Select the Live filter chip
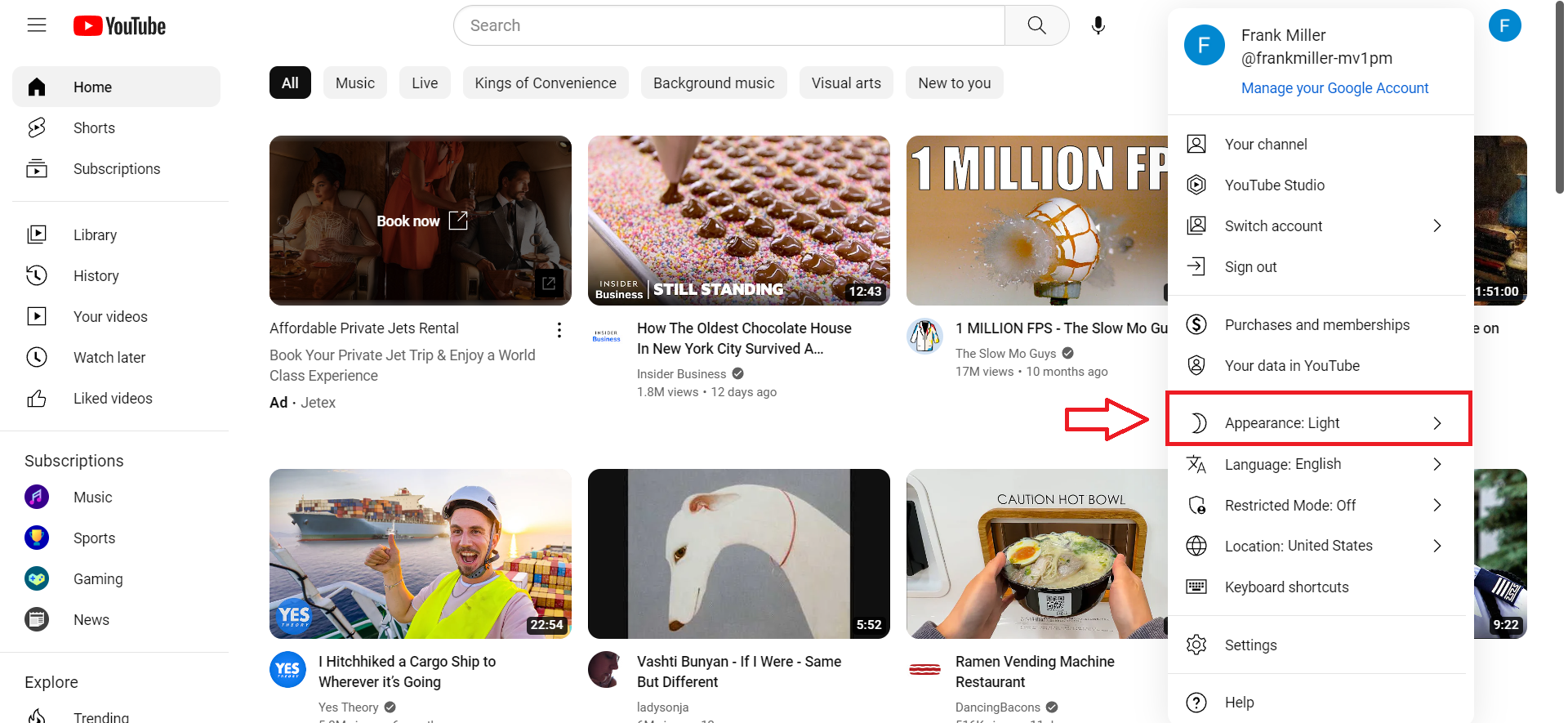 [425, 83]
